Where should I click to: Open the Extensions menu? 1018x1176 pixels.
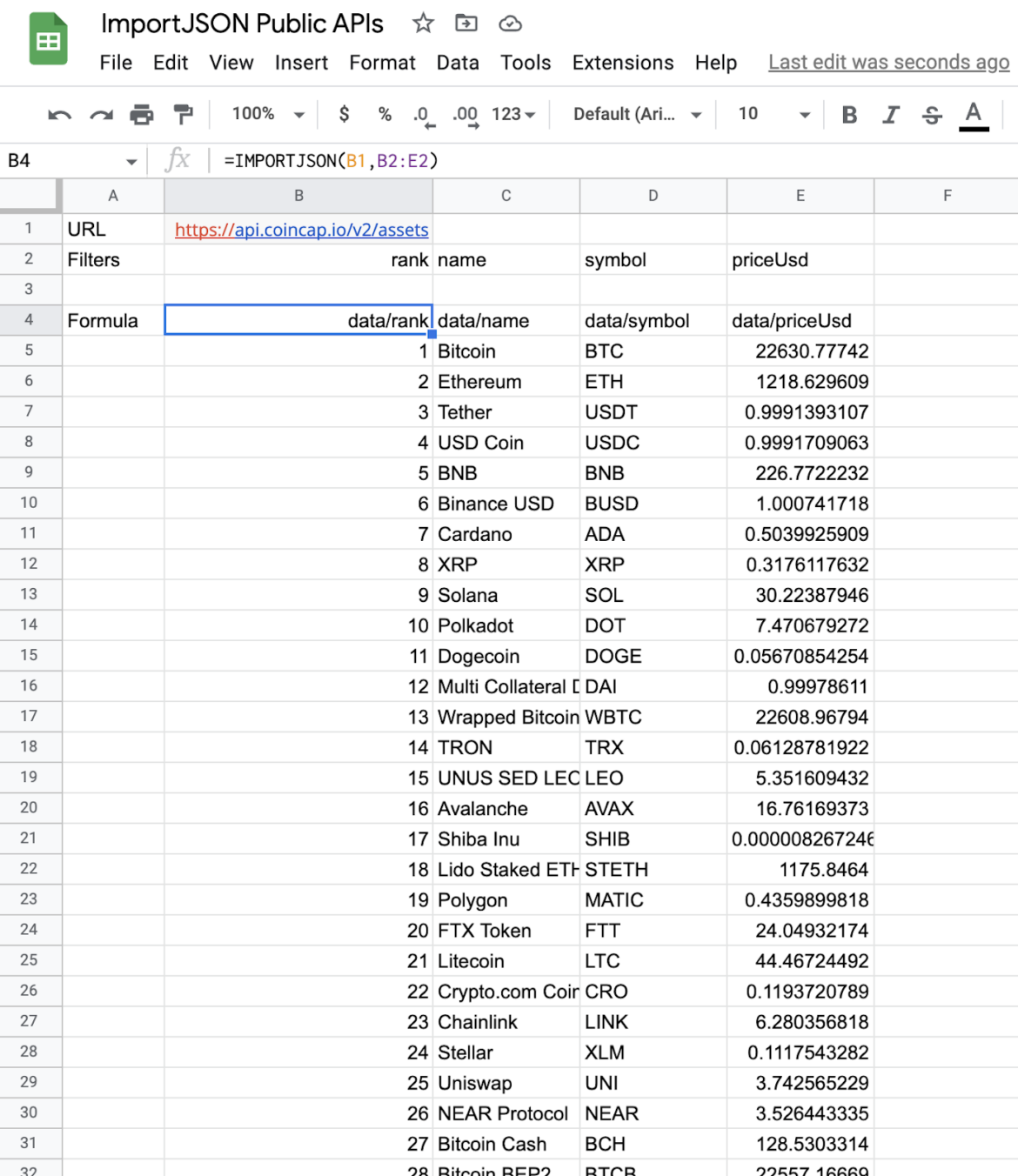coord(622,63)
